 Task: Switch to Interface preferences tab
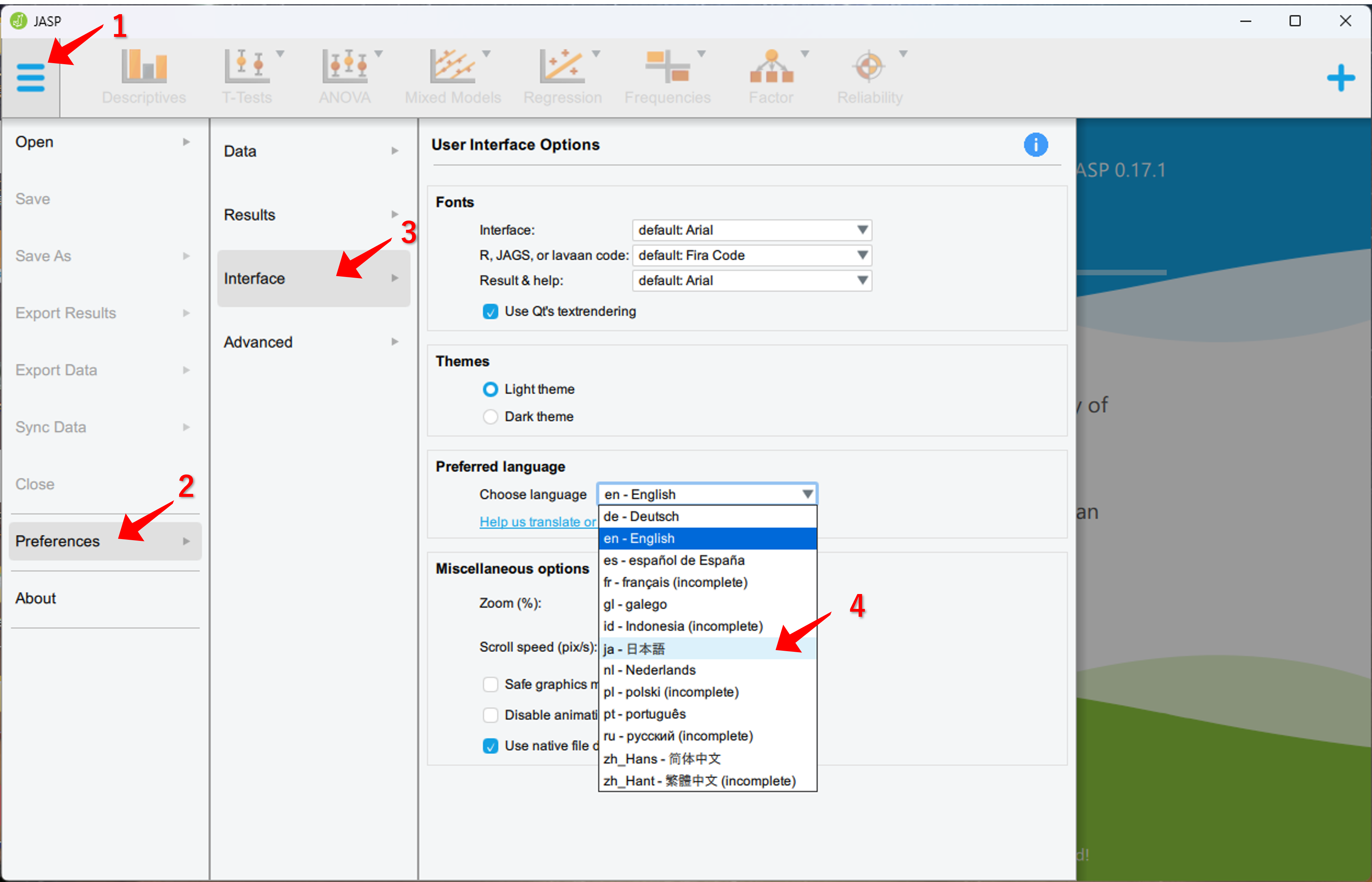tap(313, 278)
